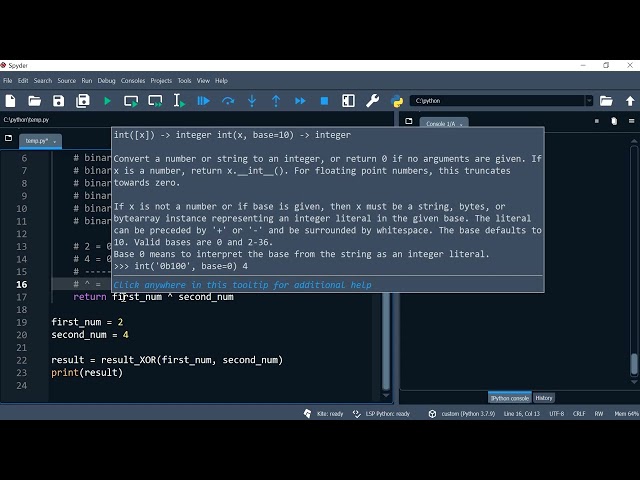Interrupt kernel stop square in console
This screenshot has height=480, width=640.
pyautogui.click(x=597, y=121)
